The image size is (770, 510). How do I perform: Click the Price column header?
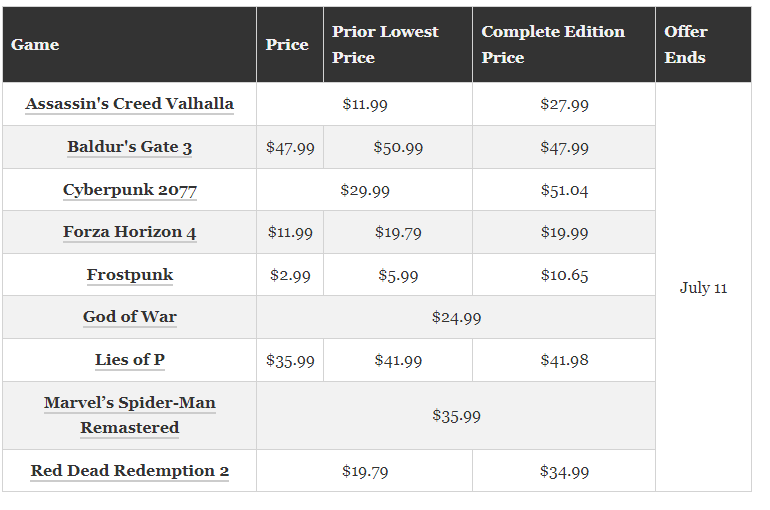287,45
